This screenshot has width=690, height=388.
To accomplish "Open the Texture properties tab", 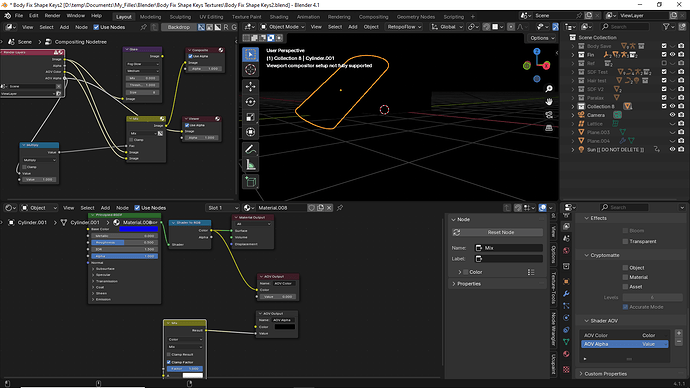I will [x=566, y=369].
